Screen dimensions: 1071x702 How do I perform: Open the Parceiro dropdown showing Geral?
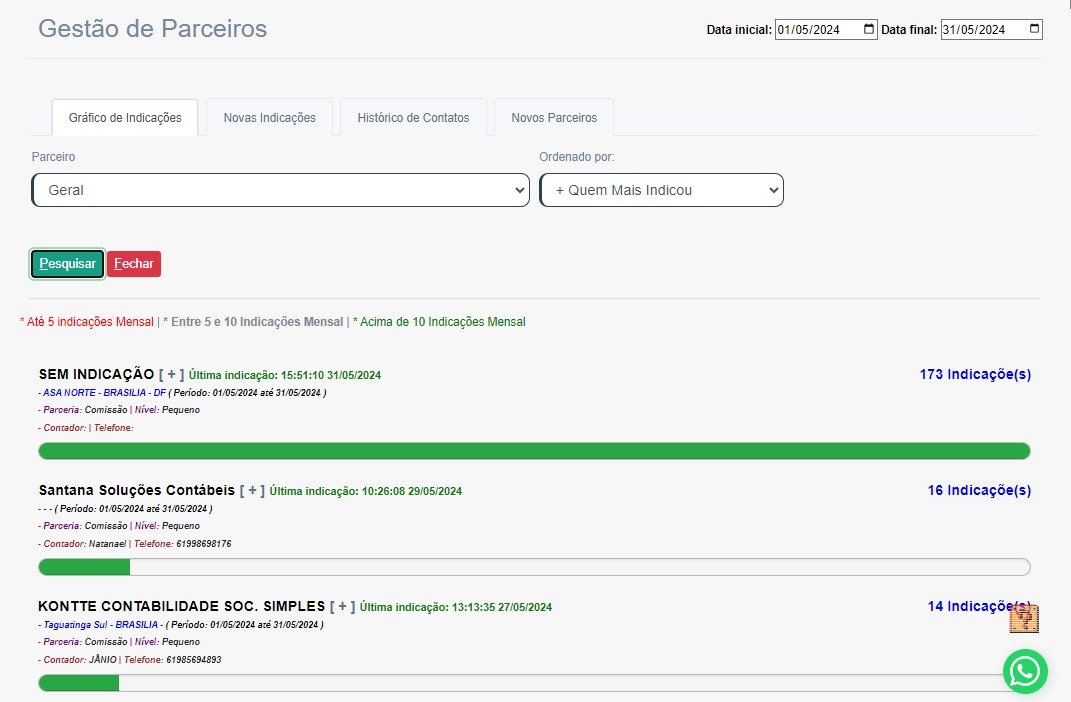(x=280, y=190)
